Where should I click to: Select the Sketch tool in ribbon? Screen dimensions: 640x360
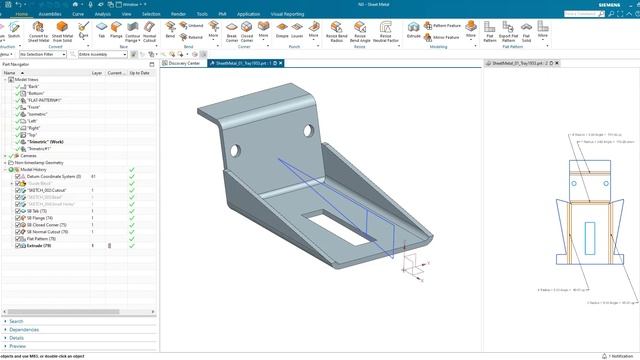point(14,31)
